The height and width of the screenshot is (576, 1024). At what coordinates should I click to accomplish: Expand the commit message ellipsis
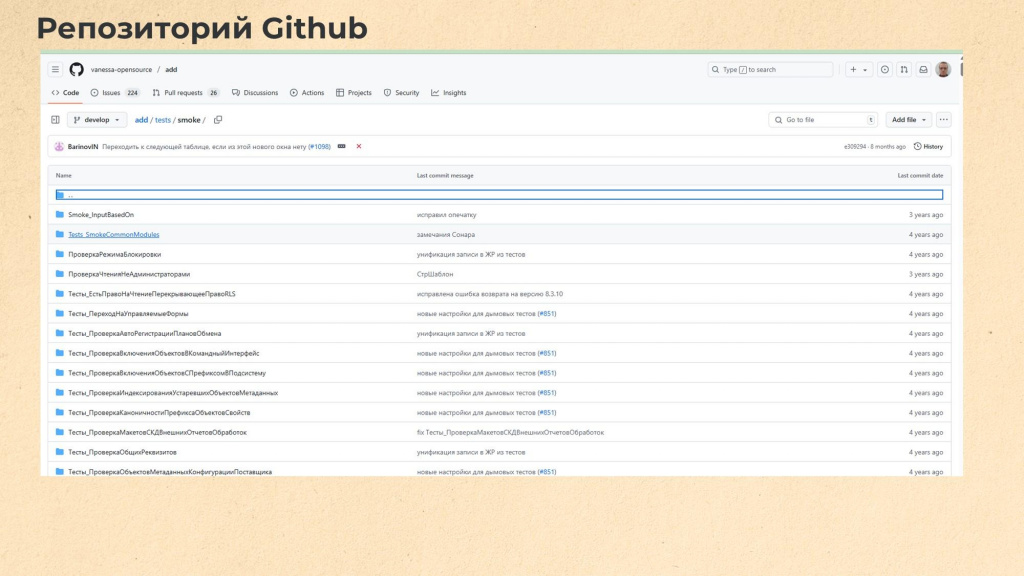tap(342, 146)
